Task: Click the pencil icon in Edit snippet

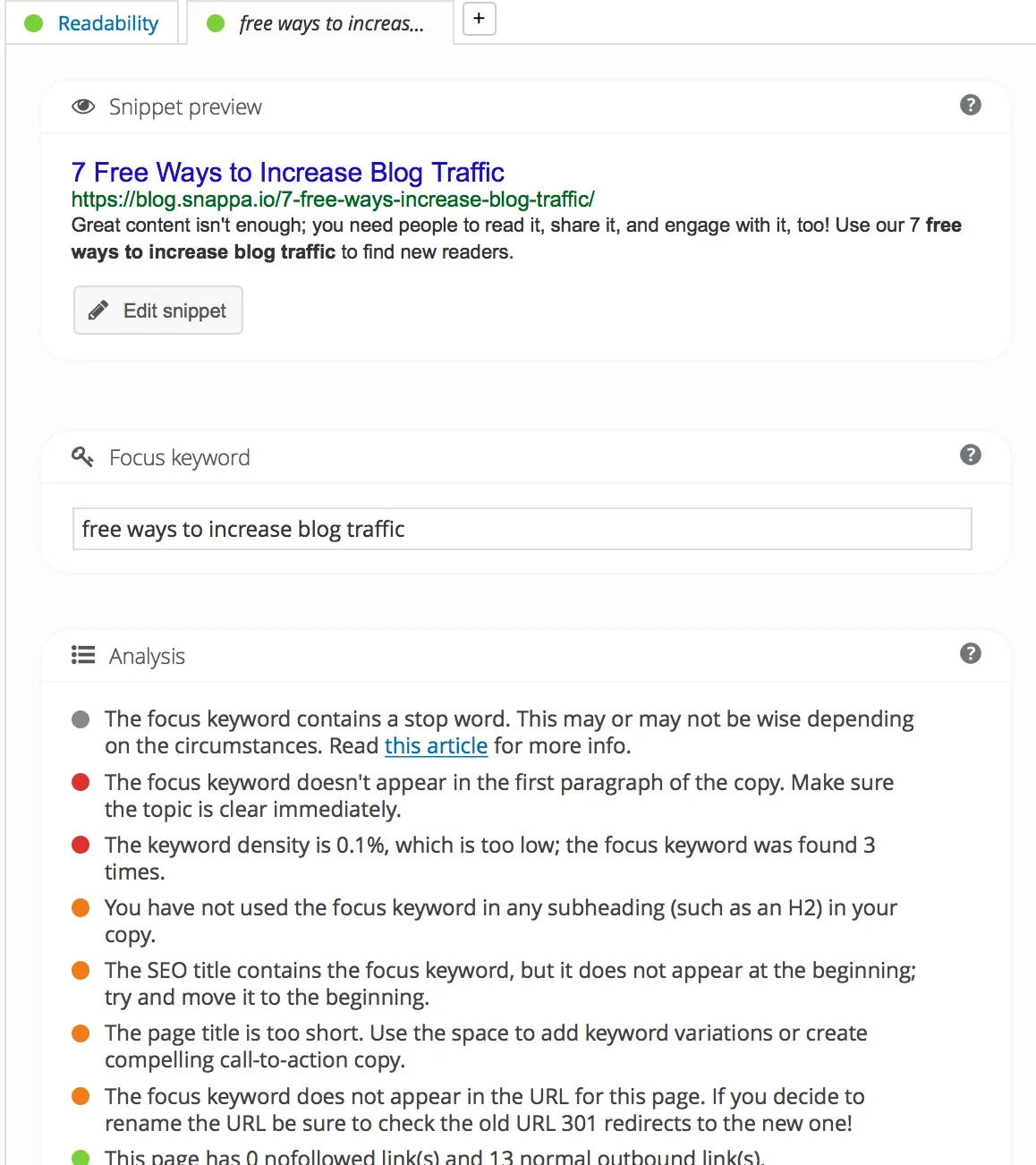Action: point(98,310)
